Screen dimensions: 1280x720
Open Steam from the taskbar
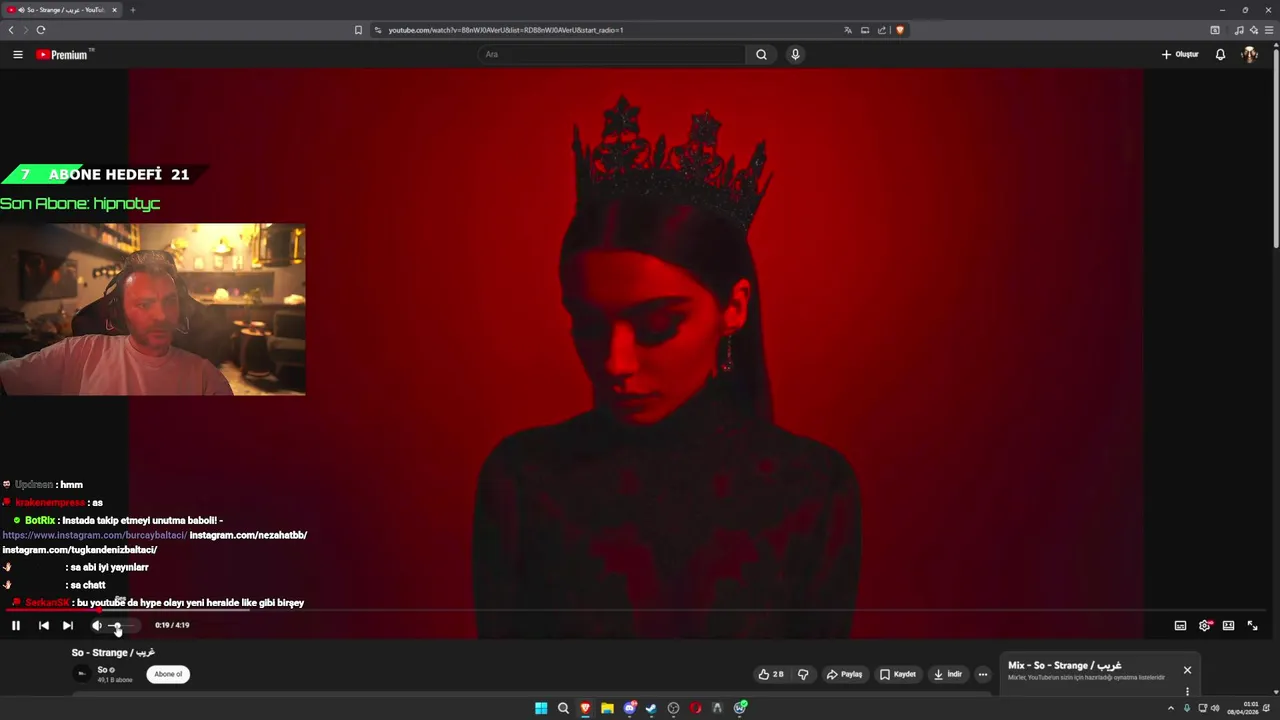(x=651, y=708)
